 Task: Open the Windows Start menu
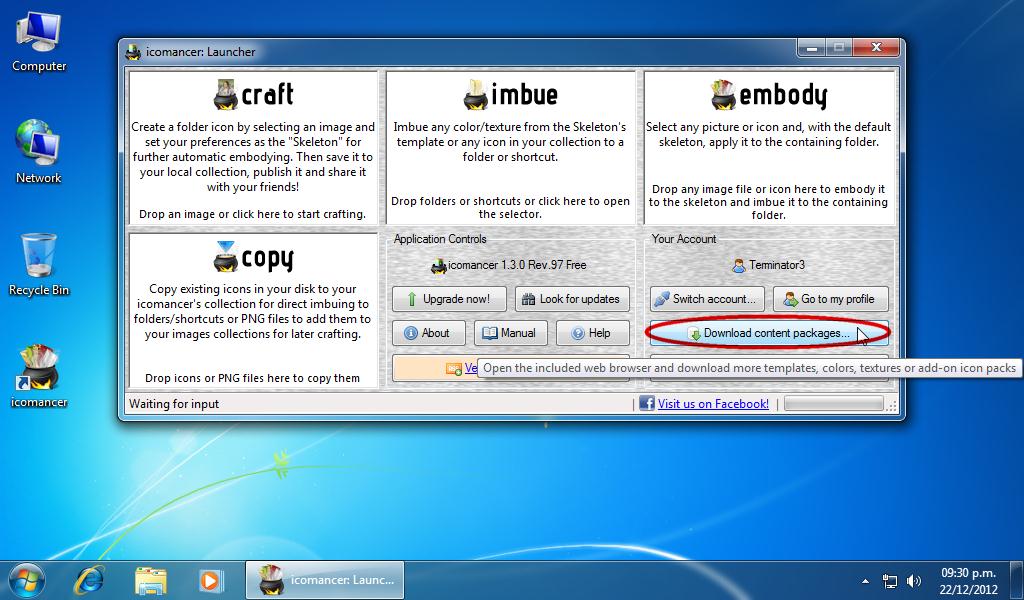pyautogui.click(x=27, y=580)
